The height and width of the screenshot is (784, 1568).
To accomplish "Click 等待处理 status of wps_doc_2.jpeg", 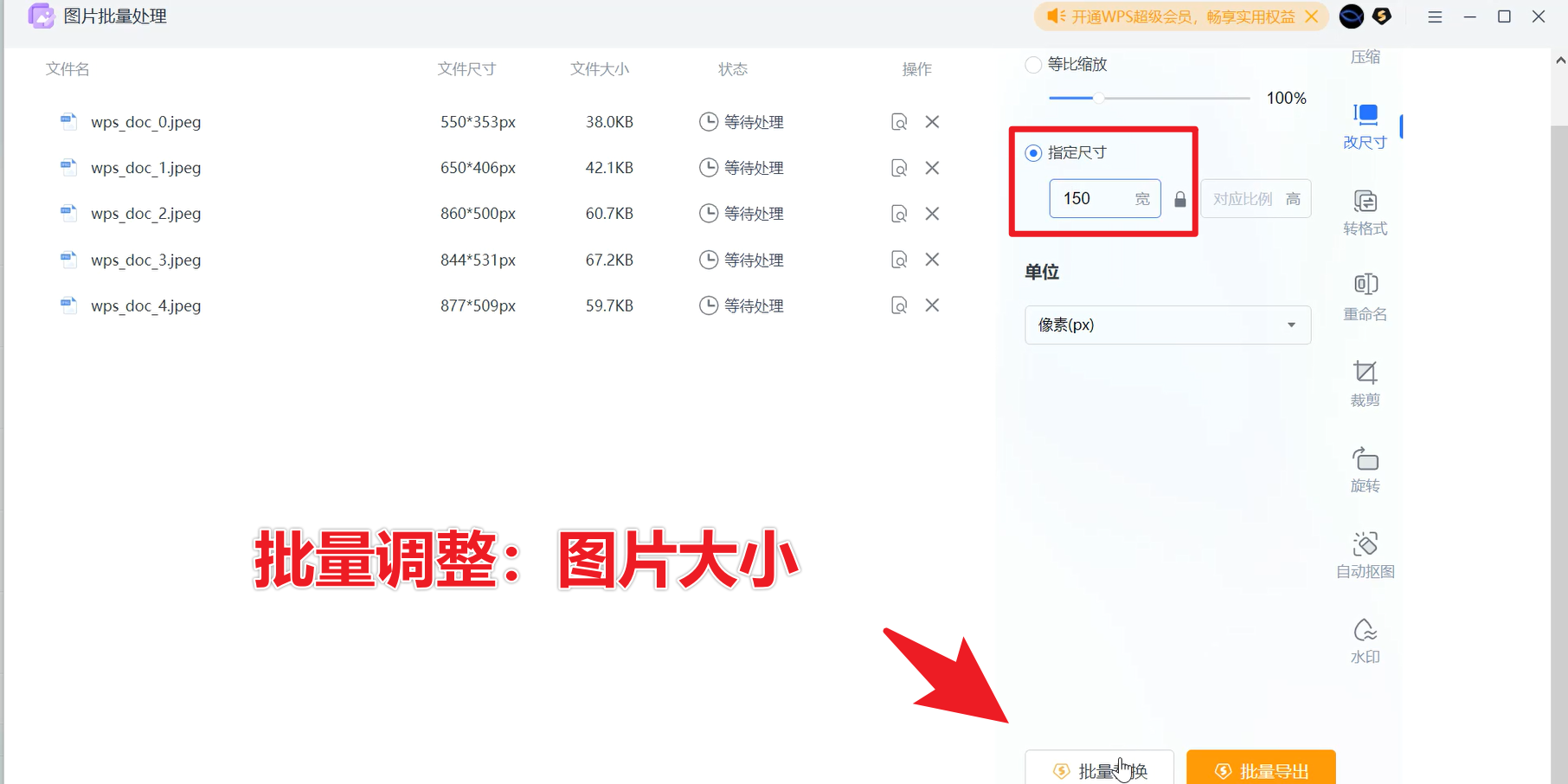I will coord(742,214).
